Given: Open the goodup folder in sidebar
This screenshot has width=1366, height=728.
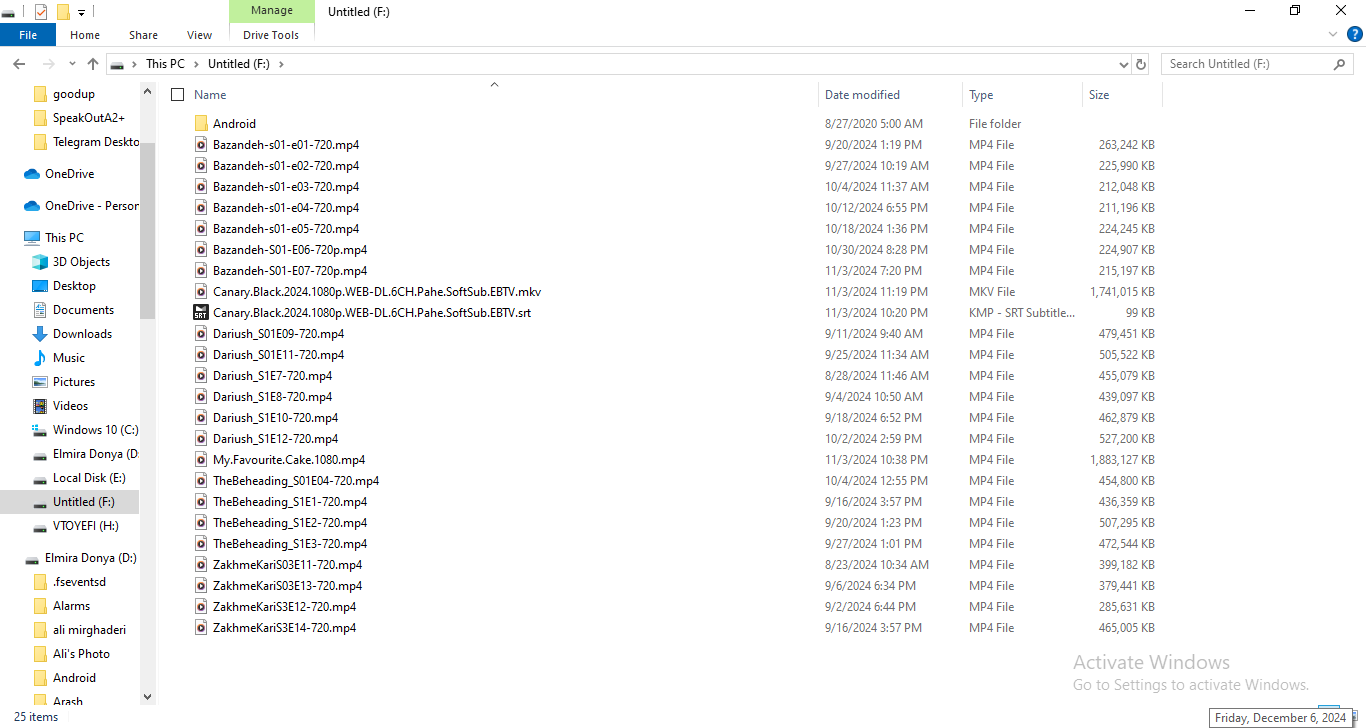Looking at the screenshot, I should tap(74, 94).
